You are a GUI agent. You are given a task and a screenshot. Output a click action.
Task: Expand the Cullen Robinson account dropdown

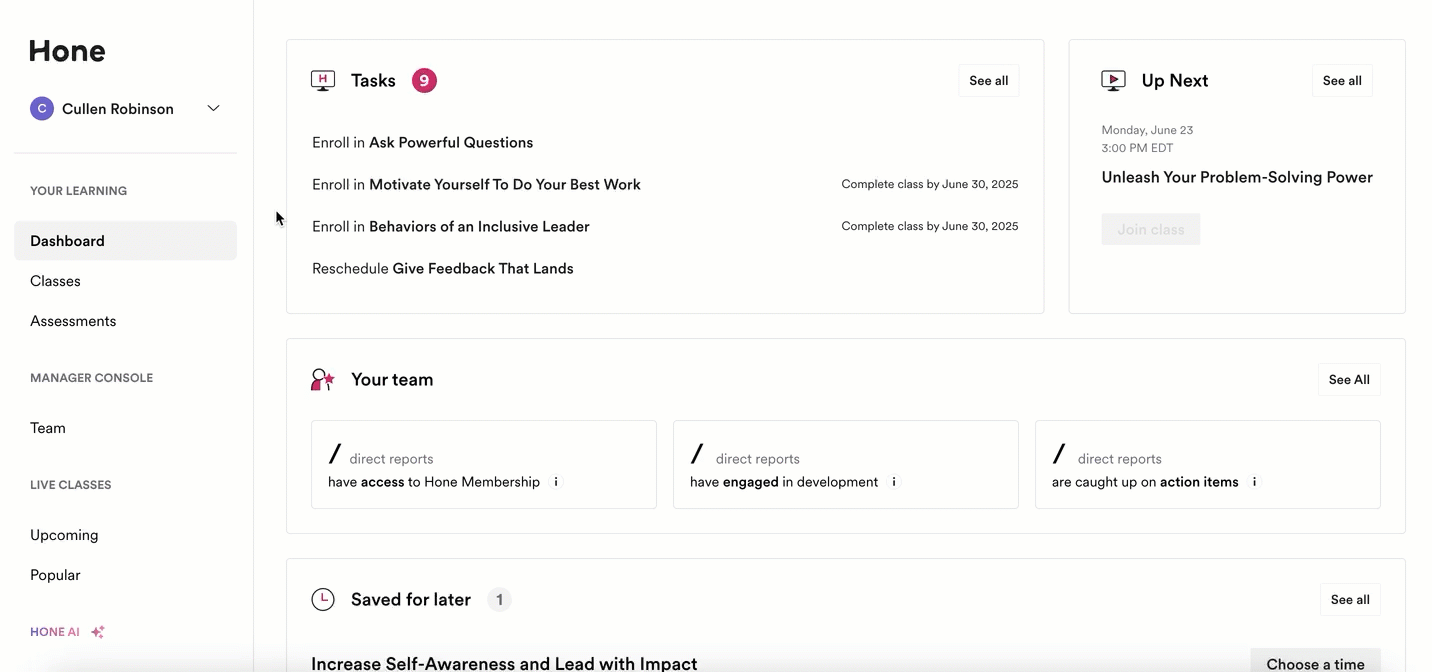point(213,109)
